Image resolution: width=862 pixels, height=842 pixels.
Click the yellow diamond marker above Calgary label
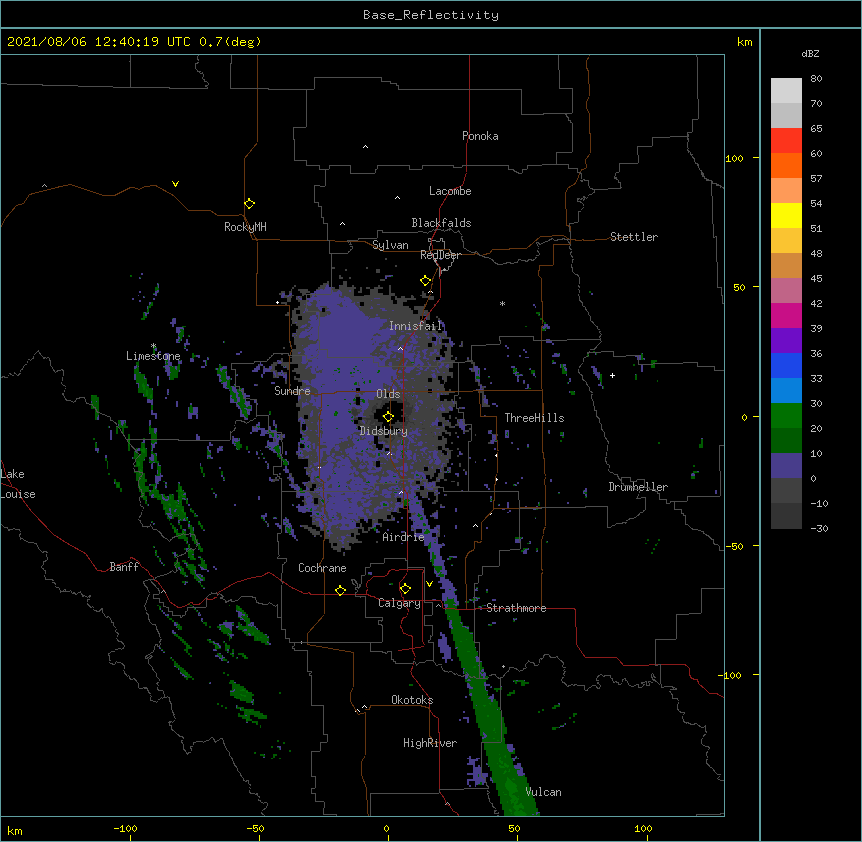point(405,589)
